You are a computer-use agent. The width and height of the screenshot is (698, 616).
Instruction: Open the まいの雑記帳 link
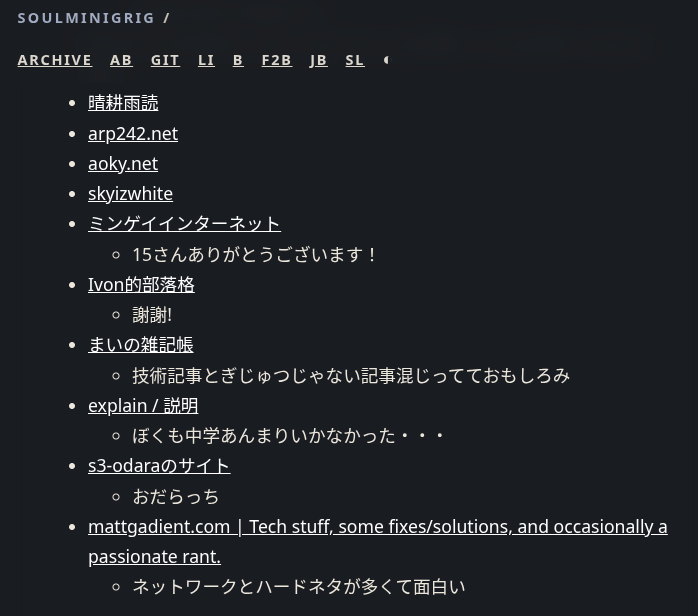coord(140,344)
